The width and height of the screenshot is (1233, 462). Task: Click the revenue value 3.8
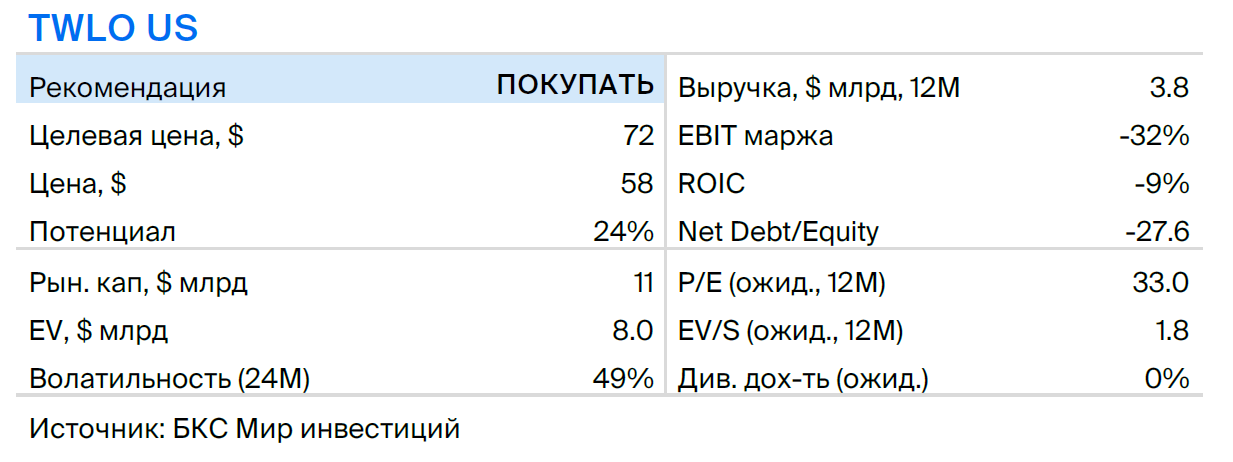coord(1170,87)
